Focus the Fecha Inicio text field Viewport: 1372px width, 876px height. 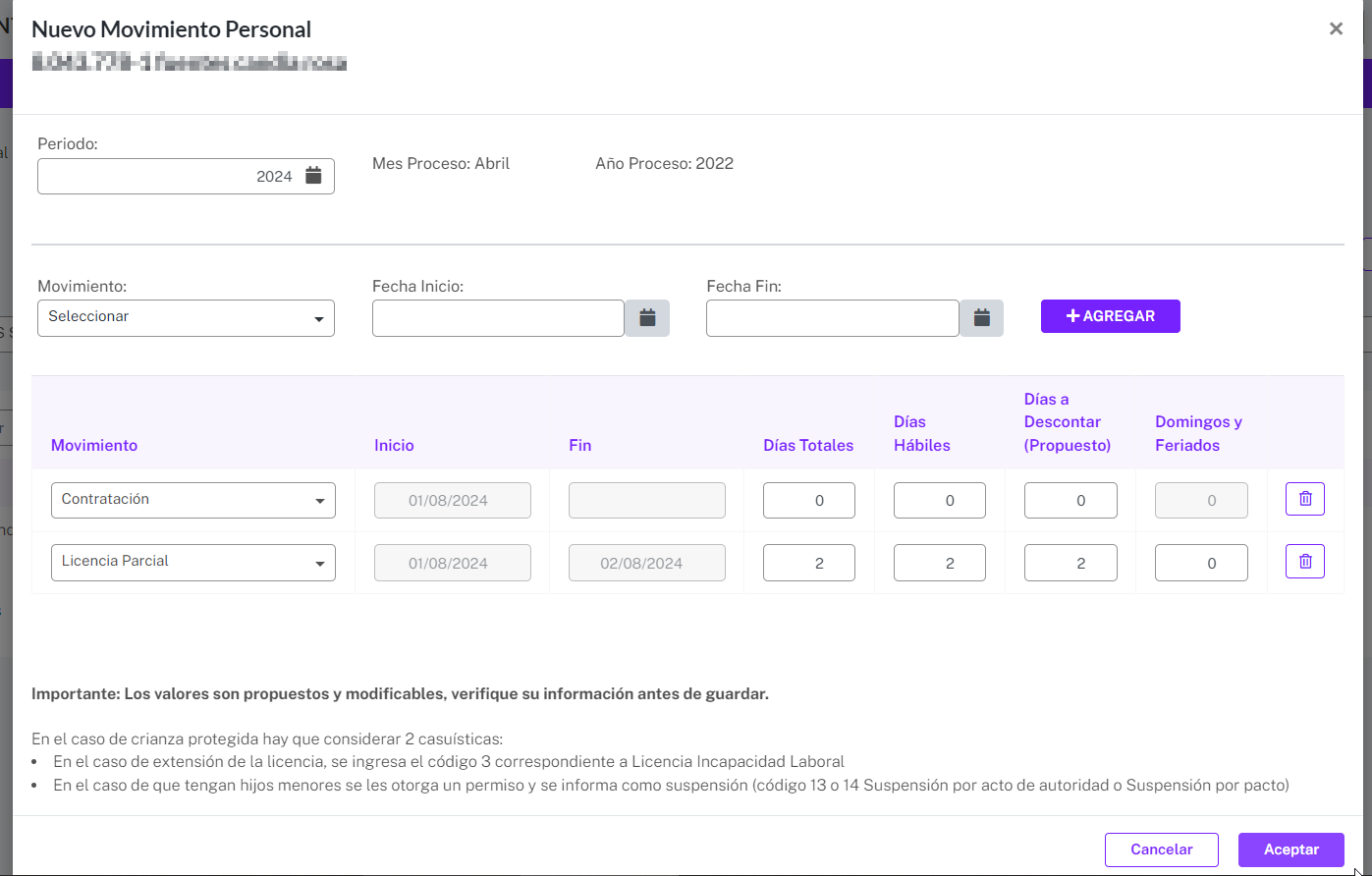(x=498, y=318)
